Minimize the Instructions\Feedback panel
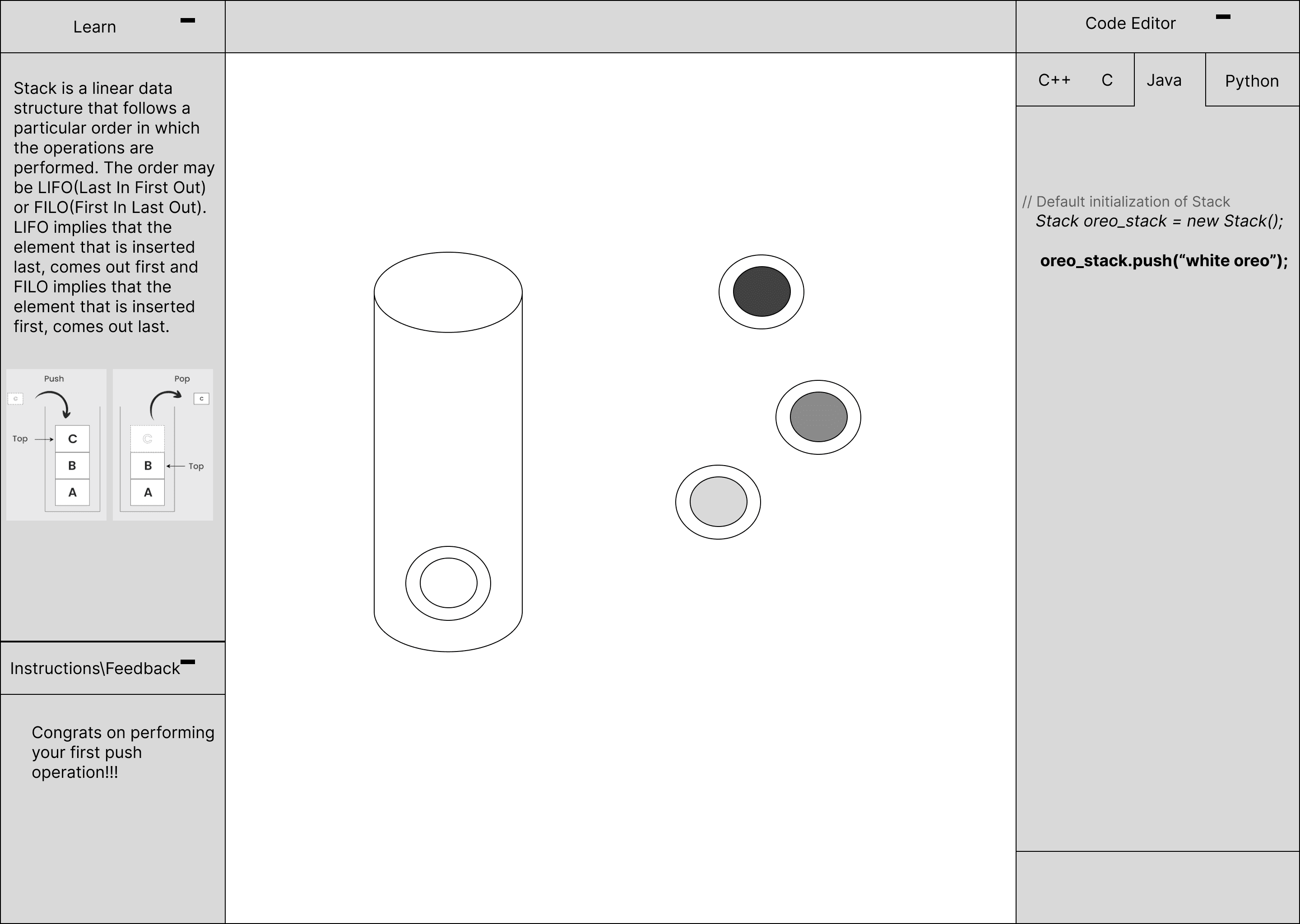This screenshot has width=1300, height=924. point(187,662)
